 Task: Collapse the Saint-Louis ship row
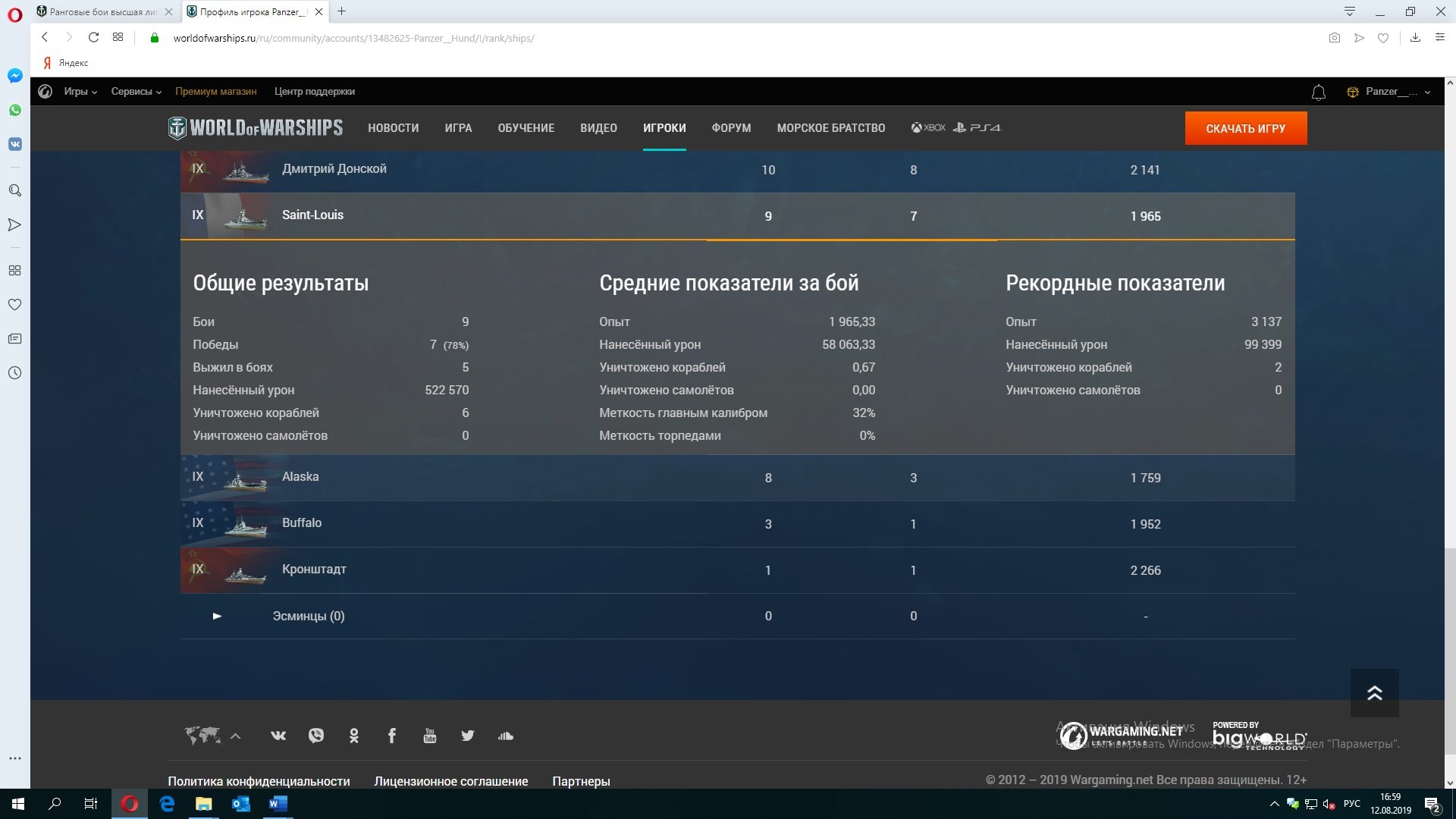pyautogui.click(x=737, y=216)
